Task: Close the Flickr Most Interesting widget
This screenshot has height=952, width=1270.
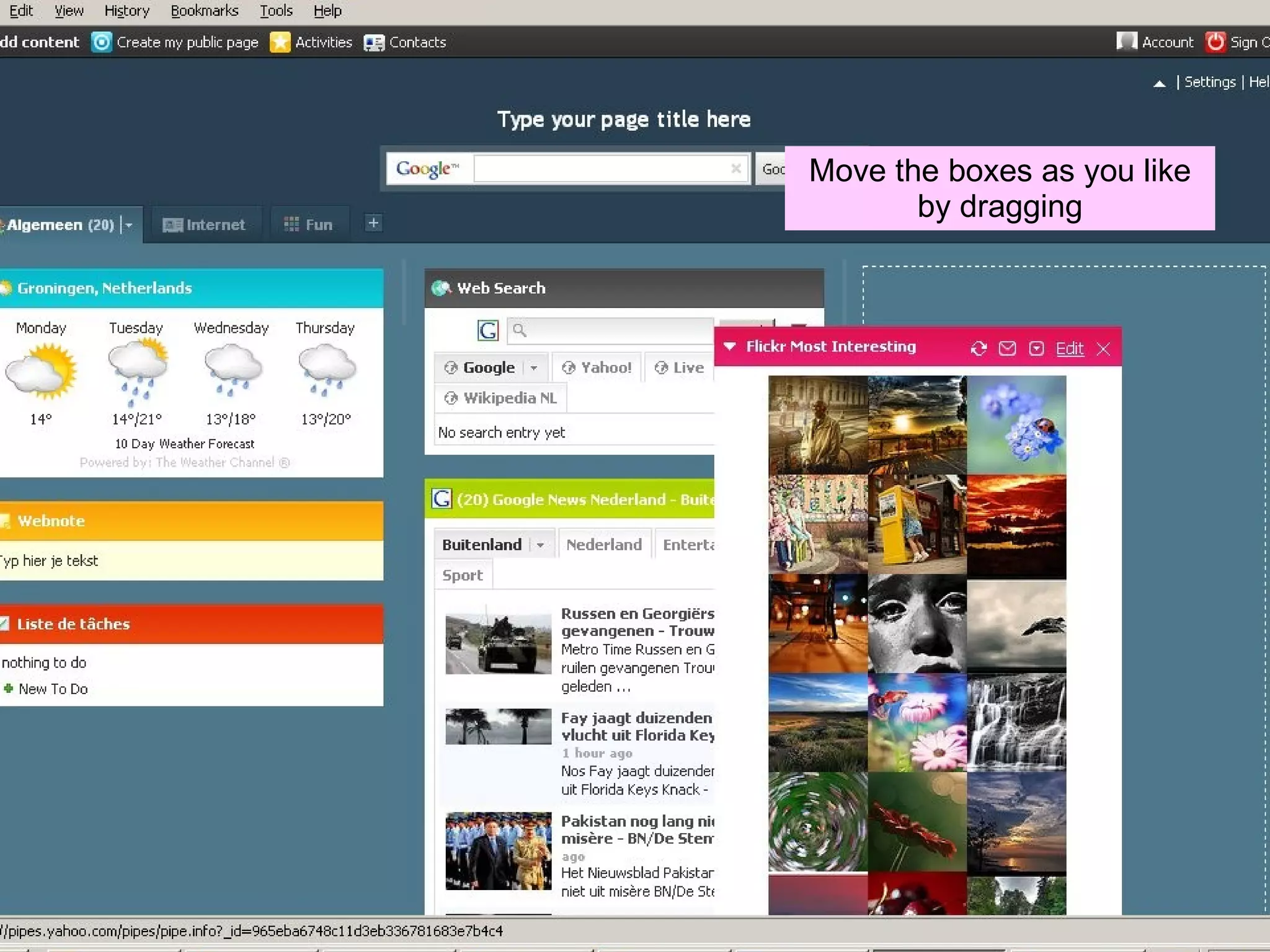Action: [x=1103, y=349]
